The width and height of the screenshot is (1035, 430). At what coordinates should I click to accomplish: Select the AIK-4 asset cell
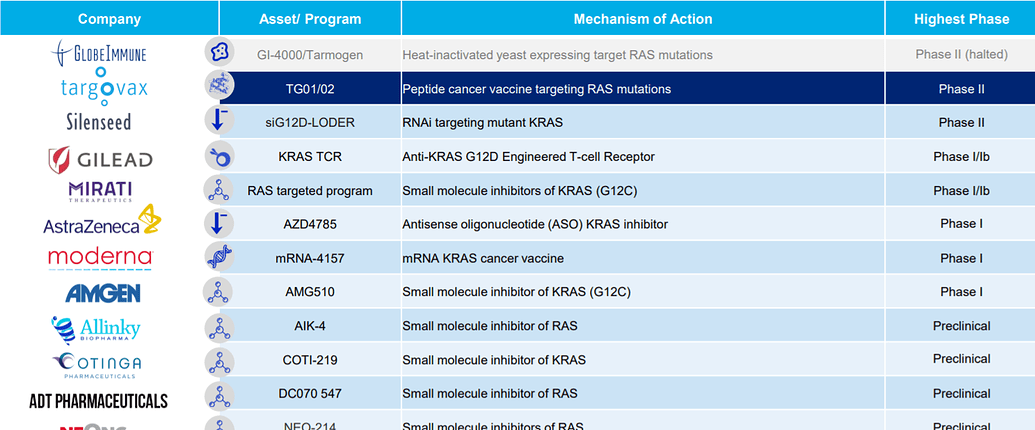[x=310, y=326]
